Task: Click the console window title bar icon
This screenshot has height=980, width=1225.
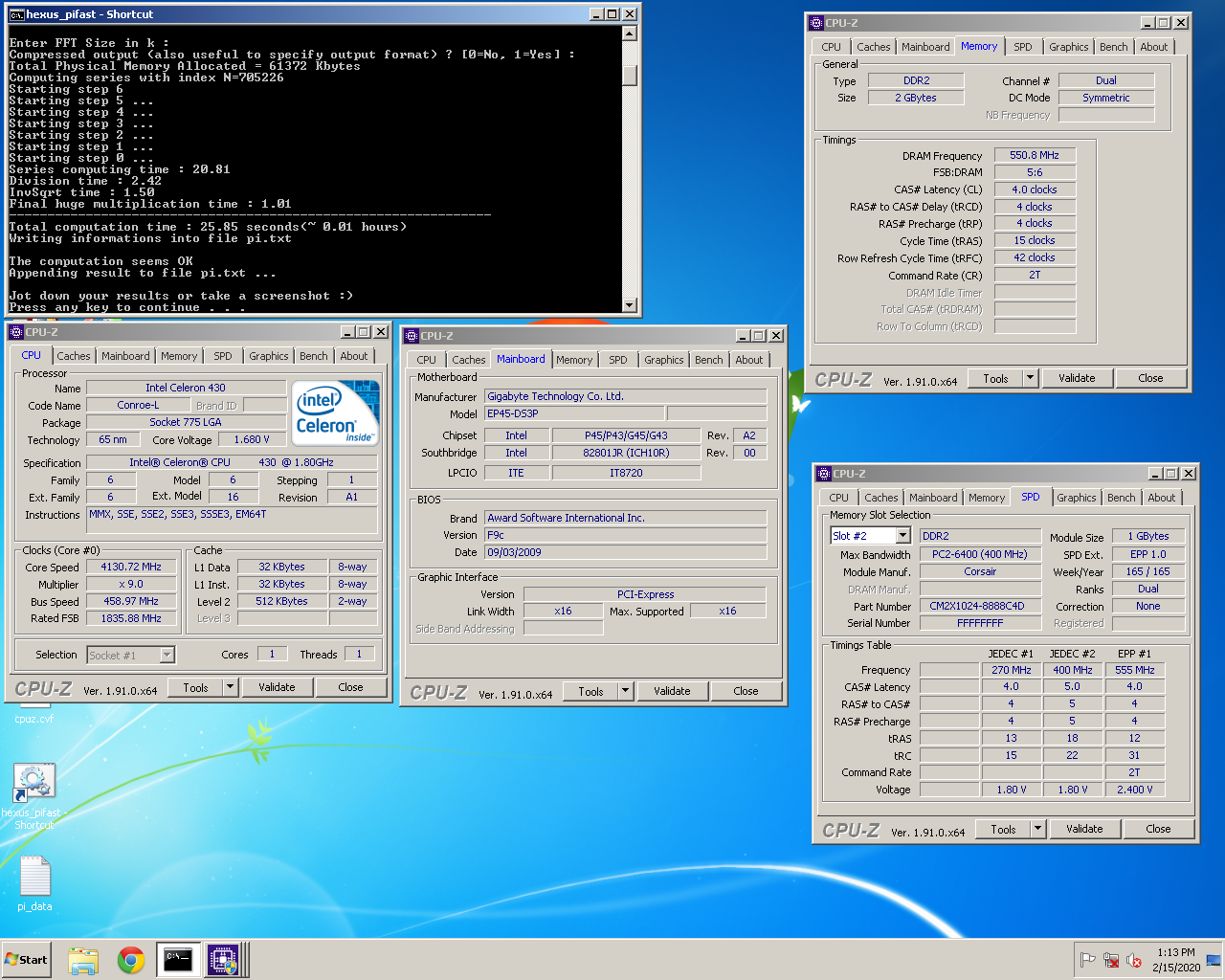Action: click(16, 14)
